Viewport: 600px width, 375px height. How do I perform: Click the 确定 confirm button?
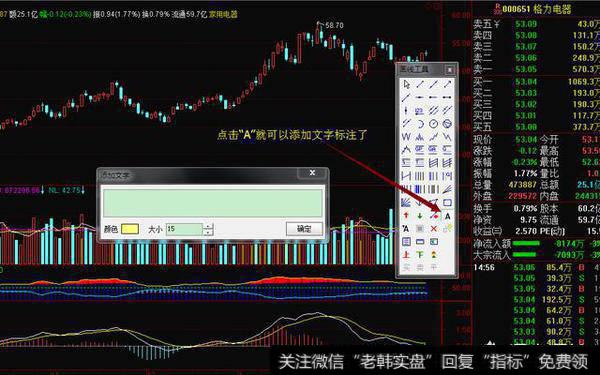point(305,229)
